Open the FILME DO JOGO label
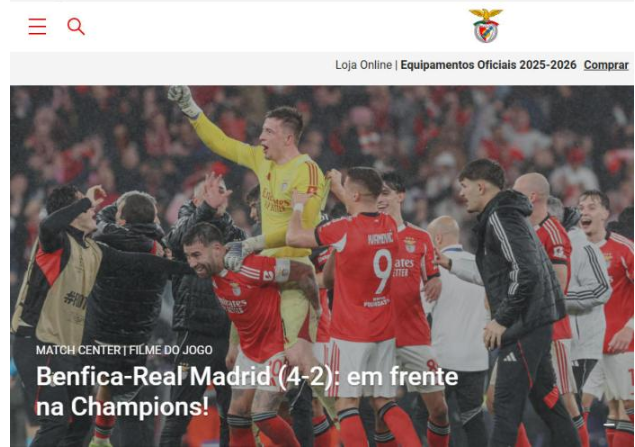The width and height of the screenshot is (635, 447). pyautogui.click(x=170, y=350)
